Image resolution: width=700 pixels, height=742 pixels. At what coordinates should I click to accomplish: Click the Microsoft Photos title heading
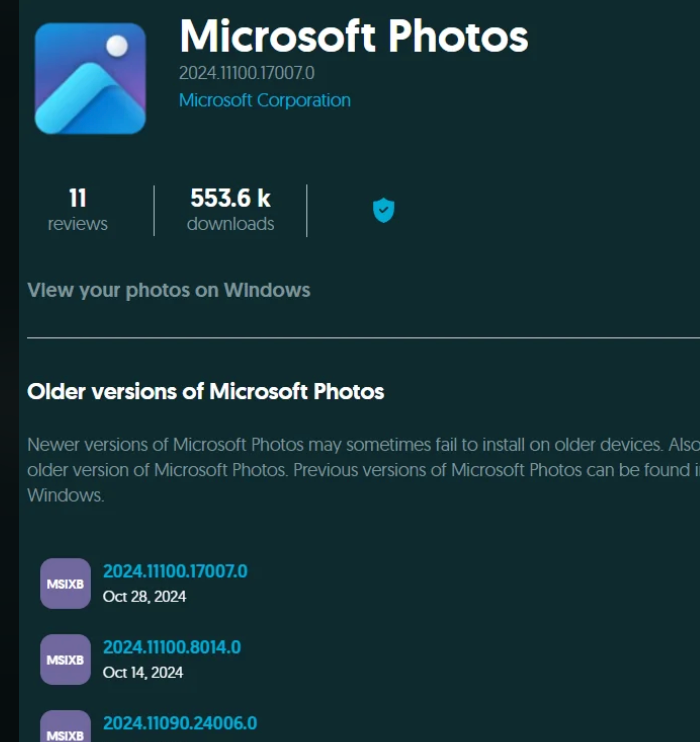[x=353, y=37]
